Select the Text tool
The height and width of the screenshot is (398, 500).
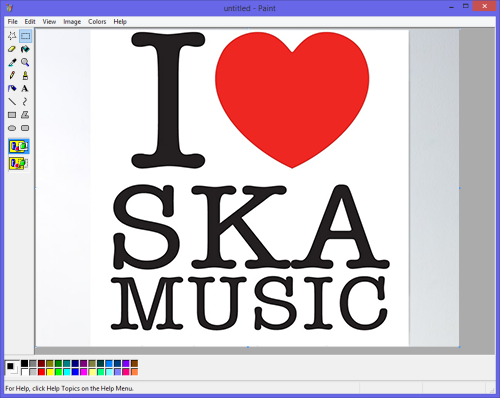pos(25,89)
